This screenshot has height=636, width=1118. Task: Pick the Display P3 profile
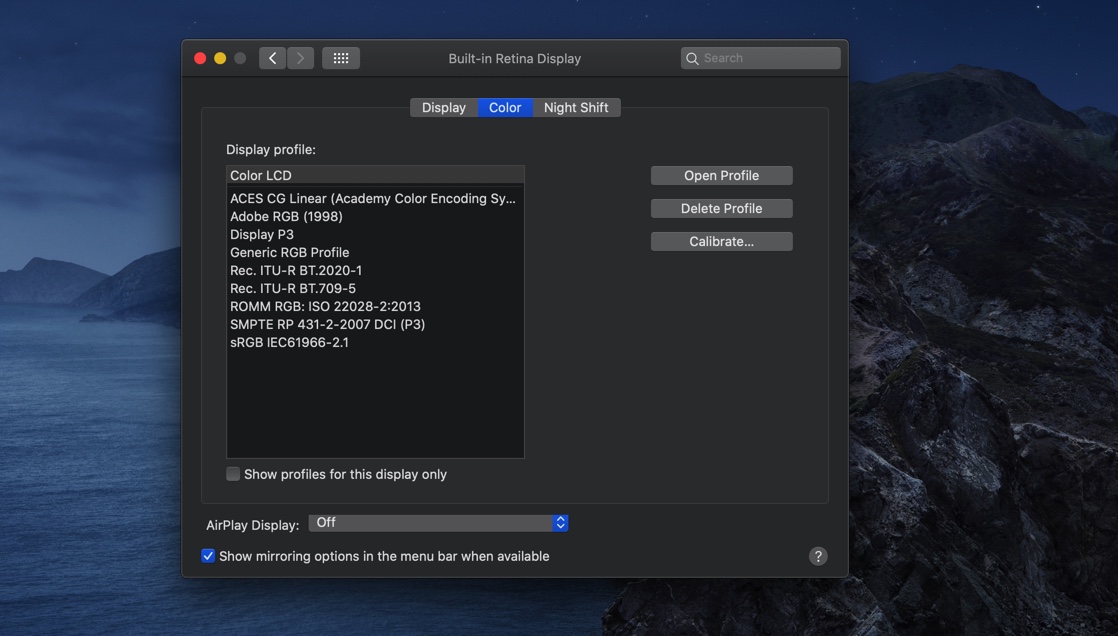pyautogui.click(x=375, y=235)
